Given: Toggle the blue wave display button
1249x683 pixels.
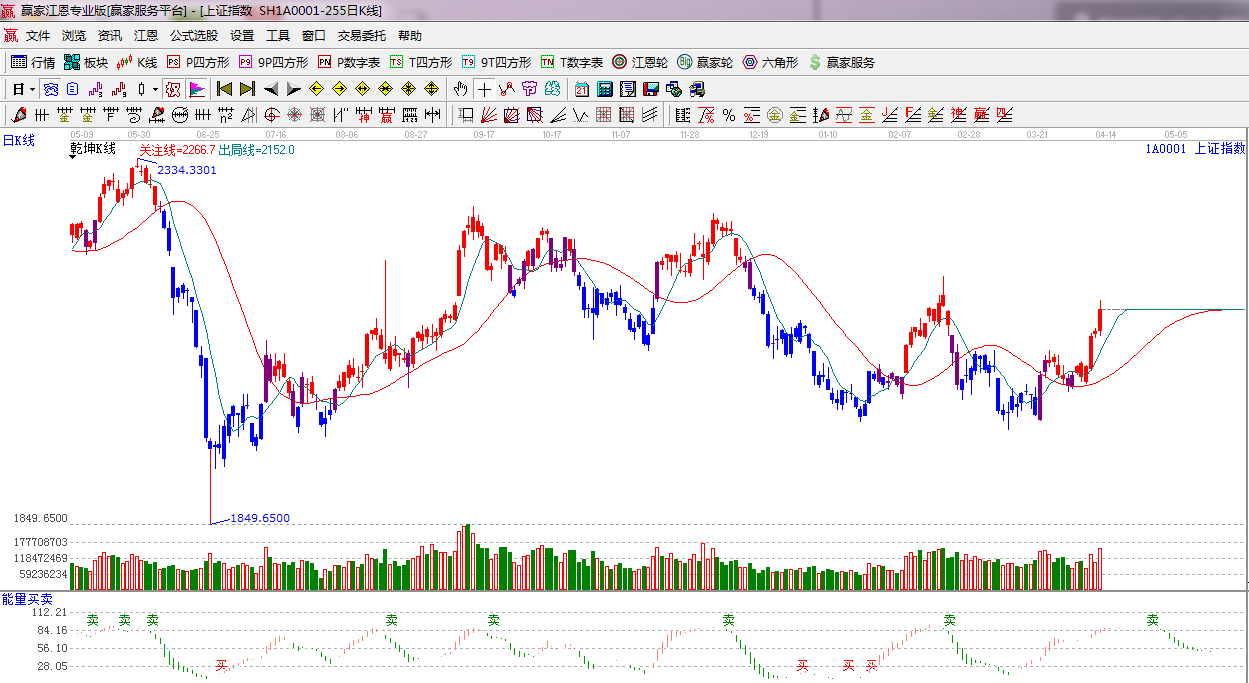Looking at the screenshot, I should point(50,89).
